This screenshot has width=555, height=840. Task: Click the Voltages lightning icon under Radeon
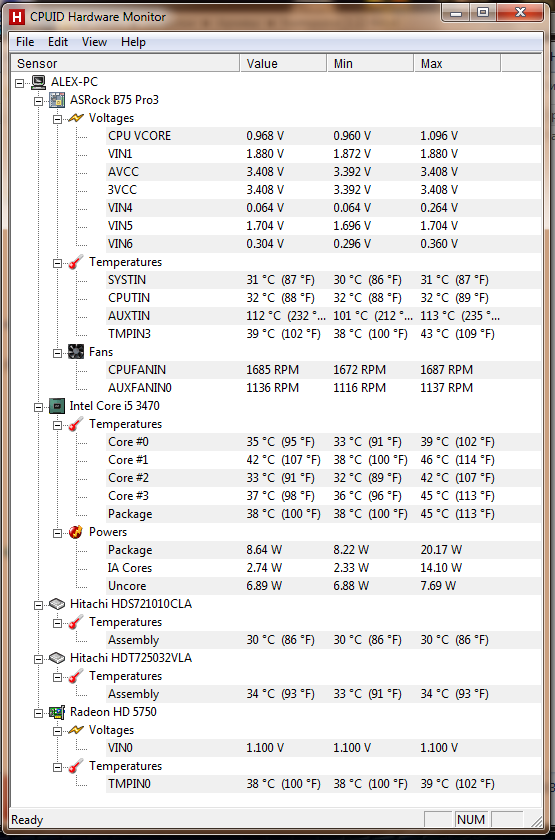click(76, 730)
